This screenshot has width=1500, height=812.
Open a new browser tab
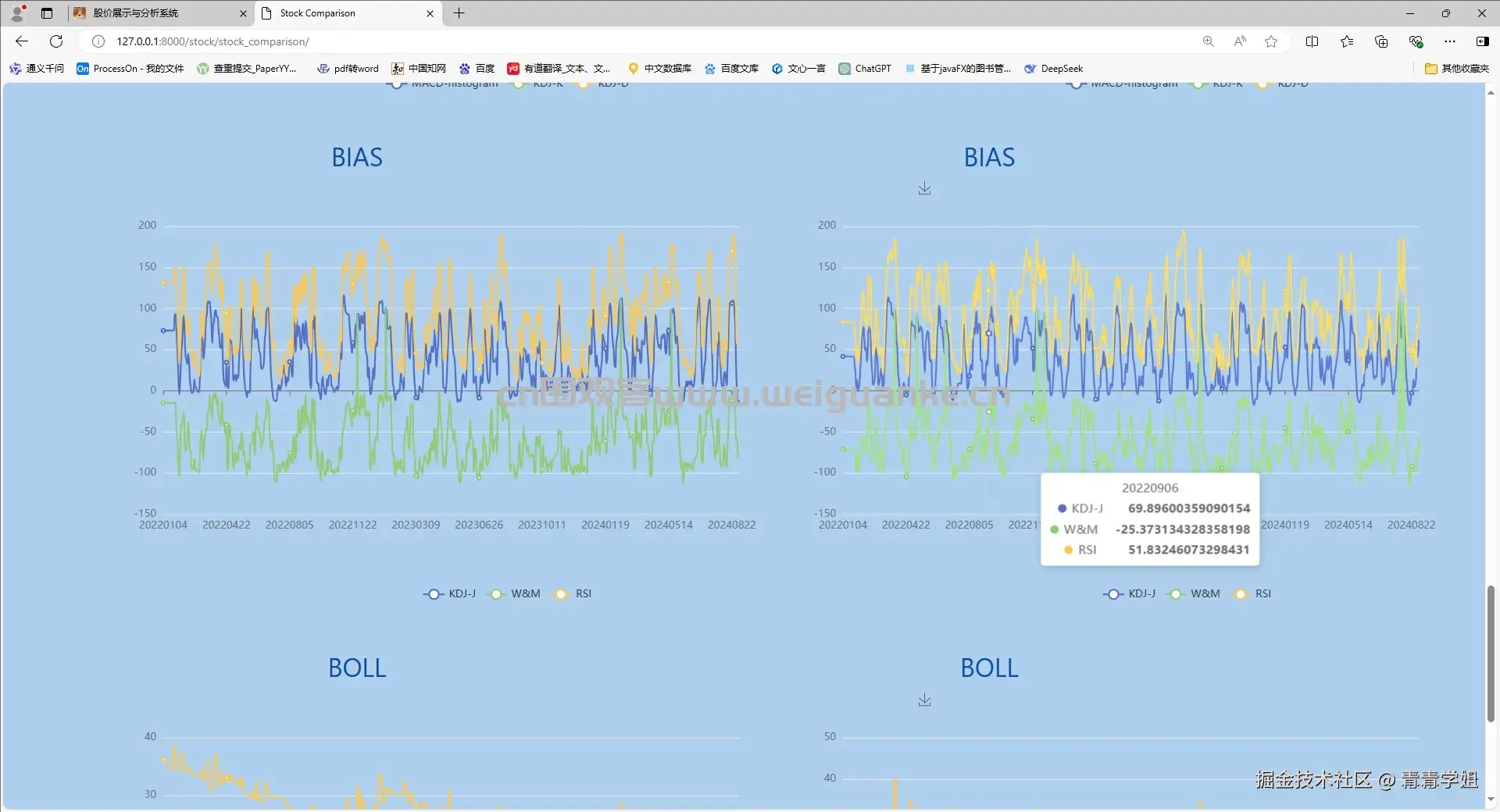pyautogui.click(x=459, y=13)
